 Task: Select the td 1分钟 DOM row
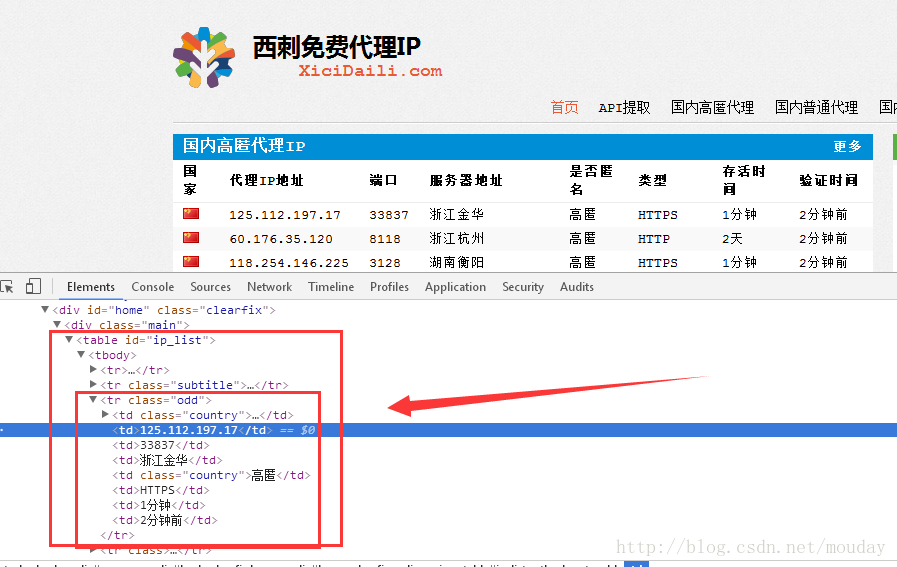click(158, 505)
